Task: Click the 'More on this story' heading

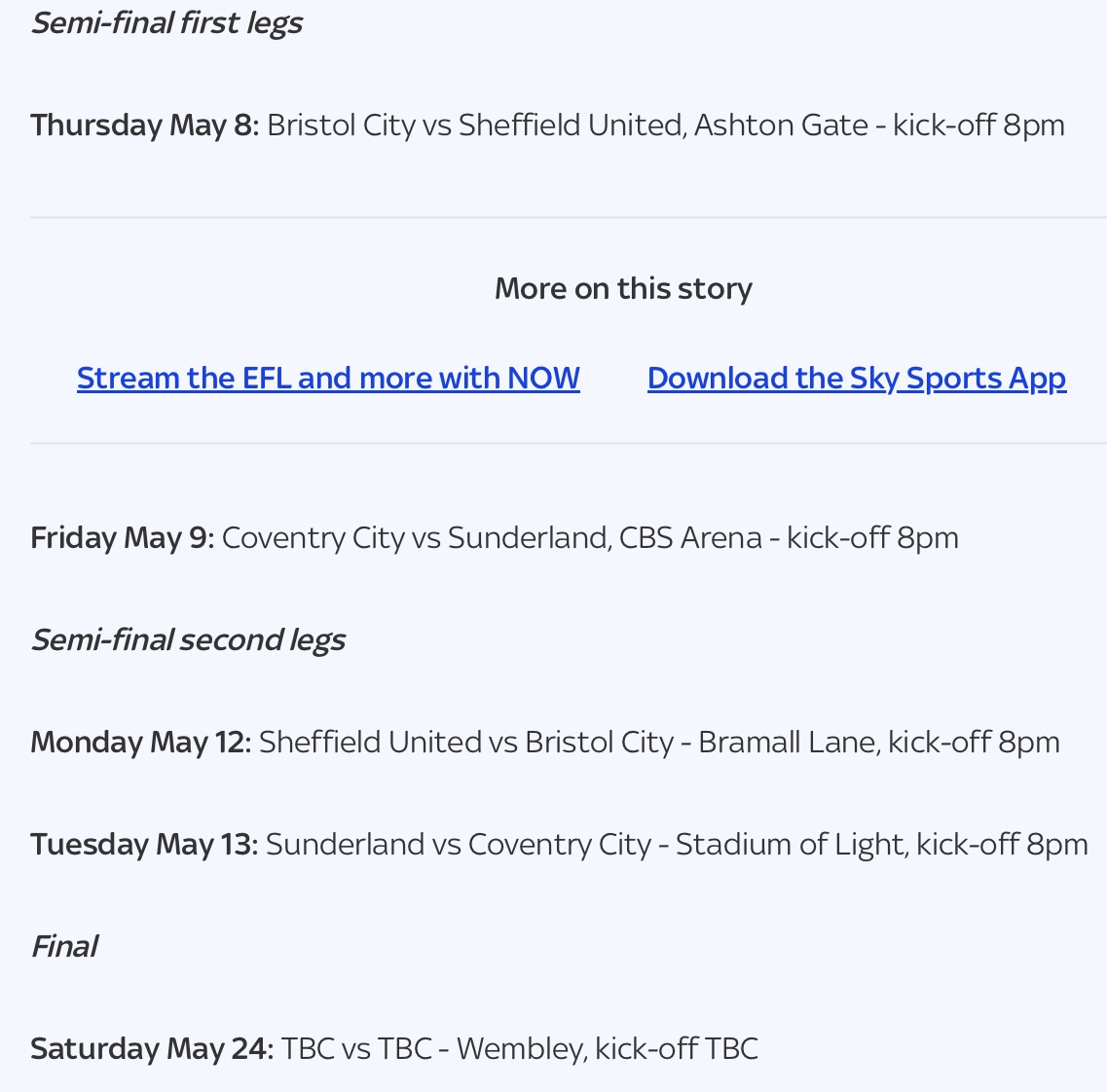Action: point(623,288)
